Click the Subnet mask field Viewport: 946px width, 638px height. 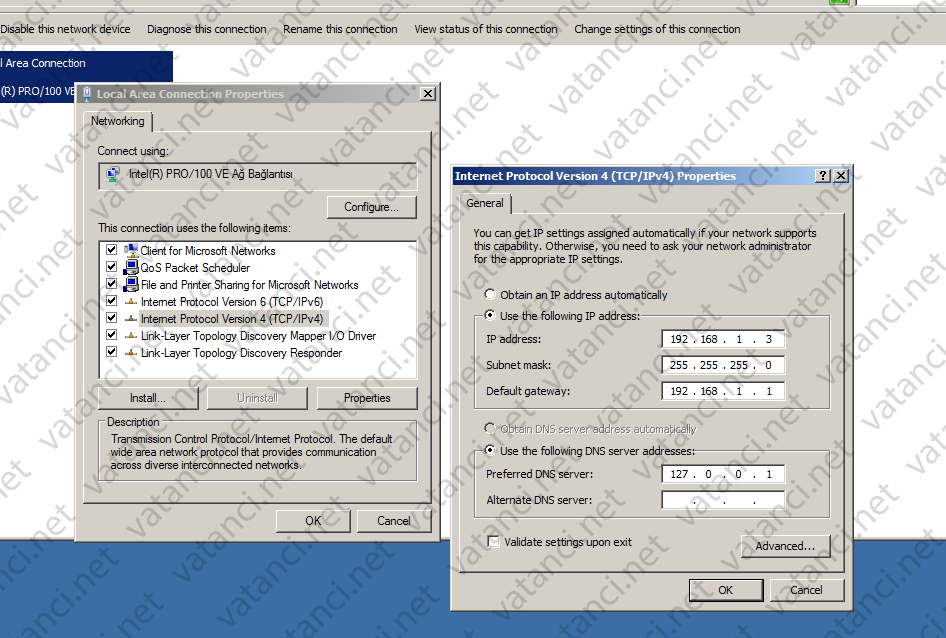(722, 365)
